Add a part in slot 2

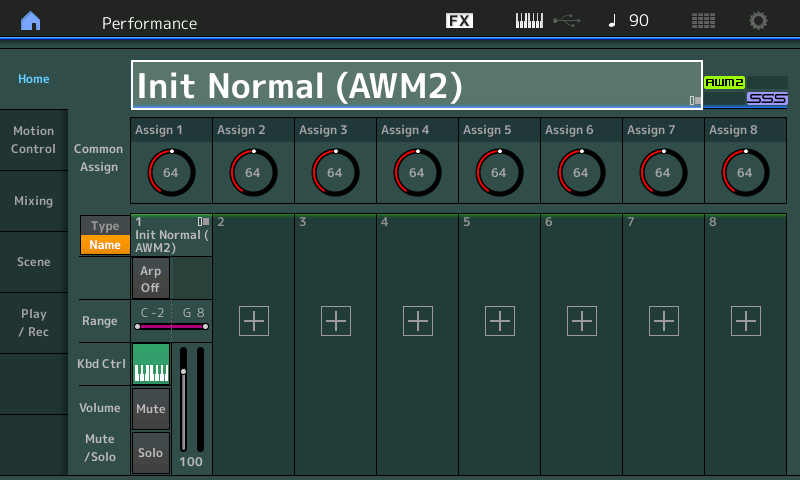click(254, 321)
